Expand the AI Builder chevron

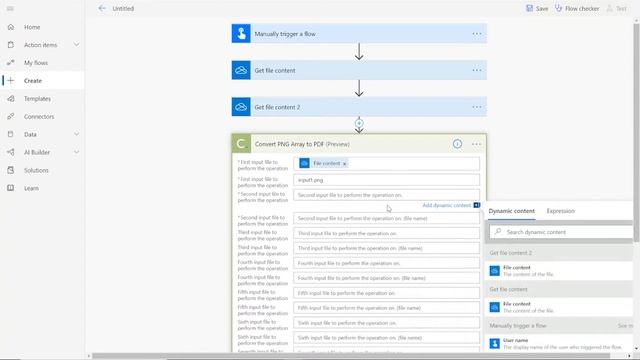(76, 152)
